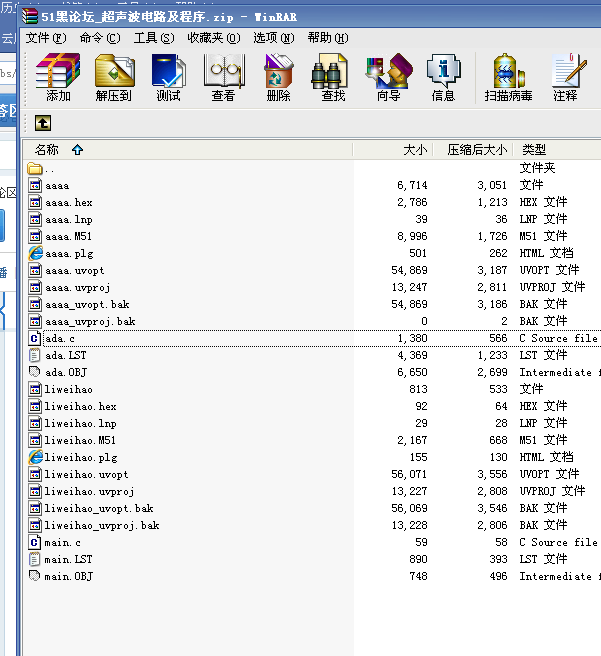
Task: Click the C file icon of main.c
Action: click(x=35, y=542)
